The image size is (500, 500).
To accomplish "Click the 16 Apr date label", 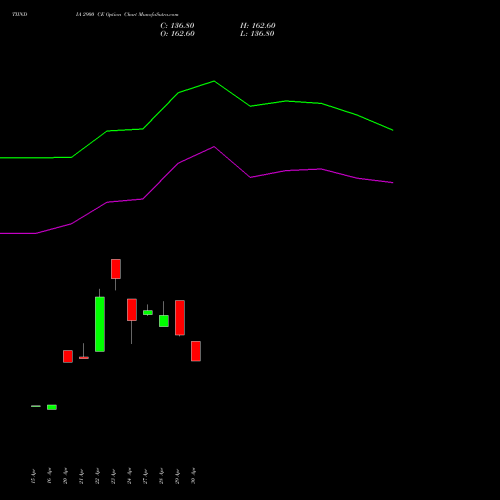I will tap(49, 476).
